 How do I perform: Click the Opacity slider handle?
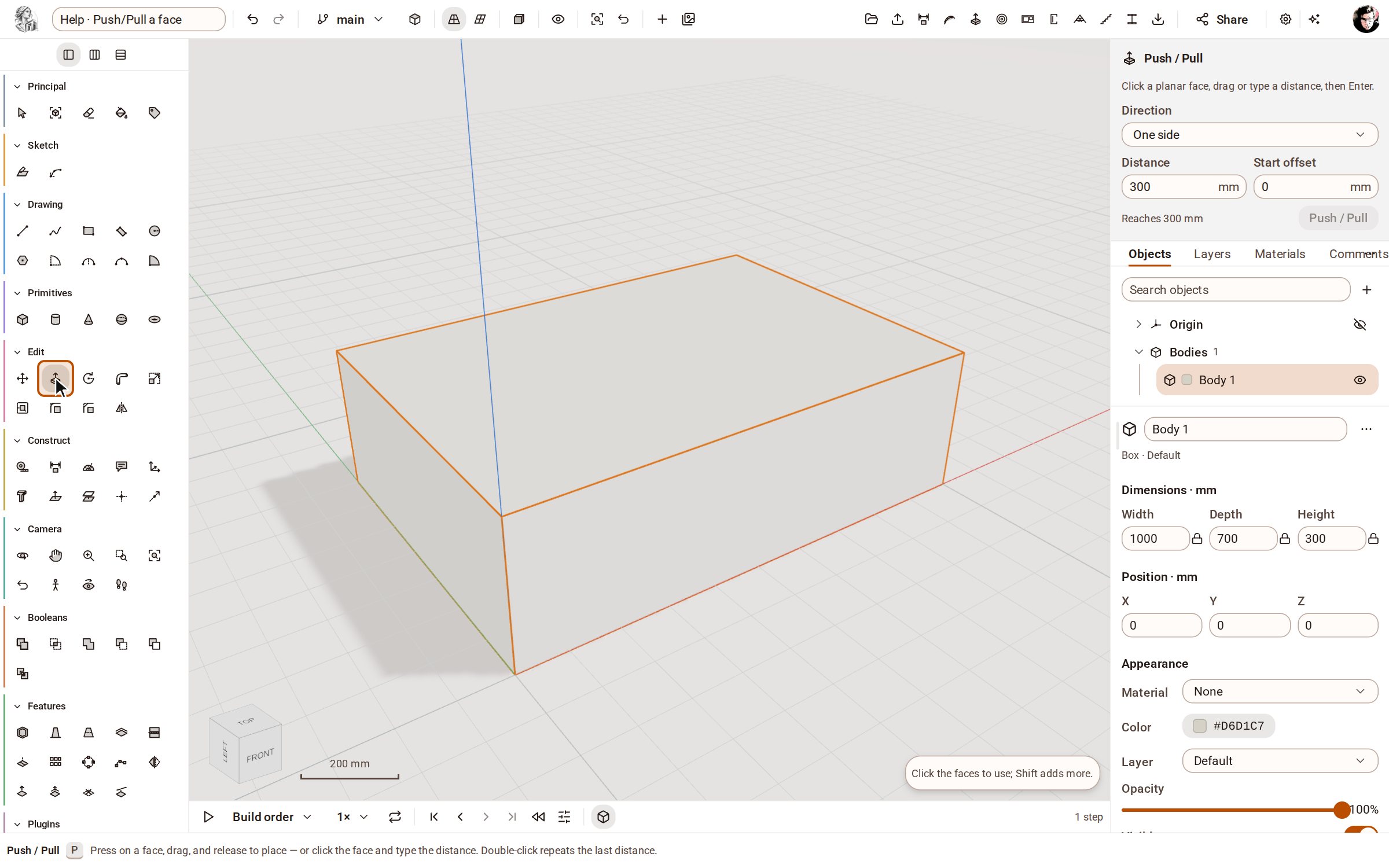(1342, 810)
